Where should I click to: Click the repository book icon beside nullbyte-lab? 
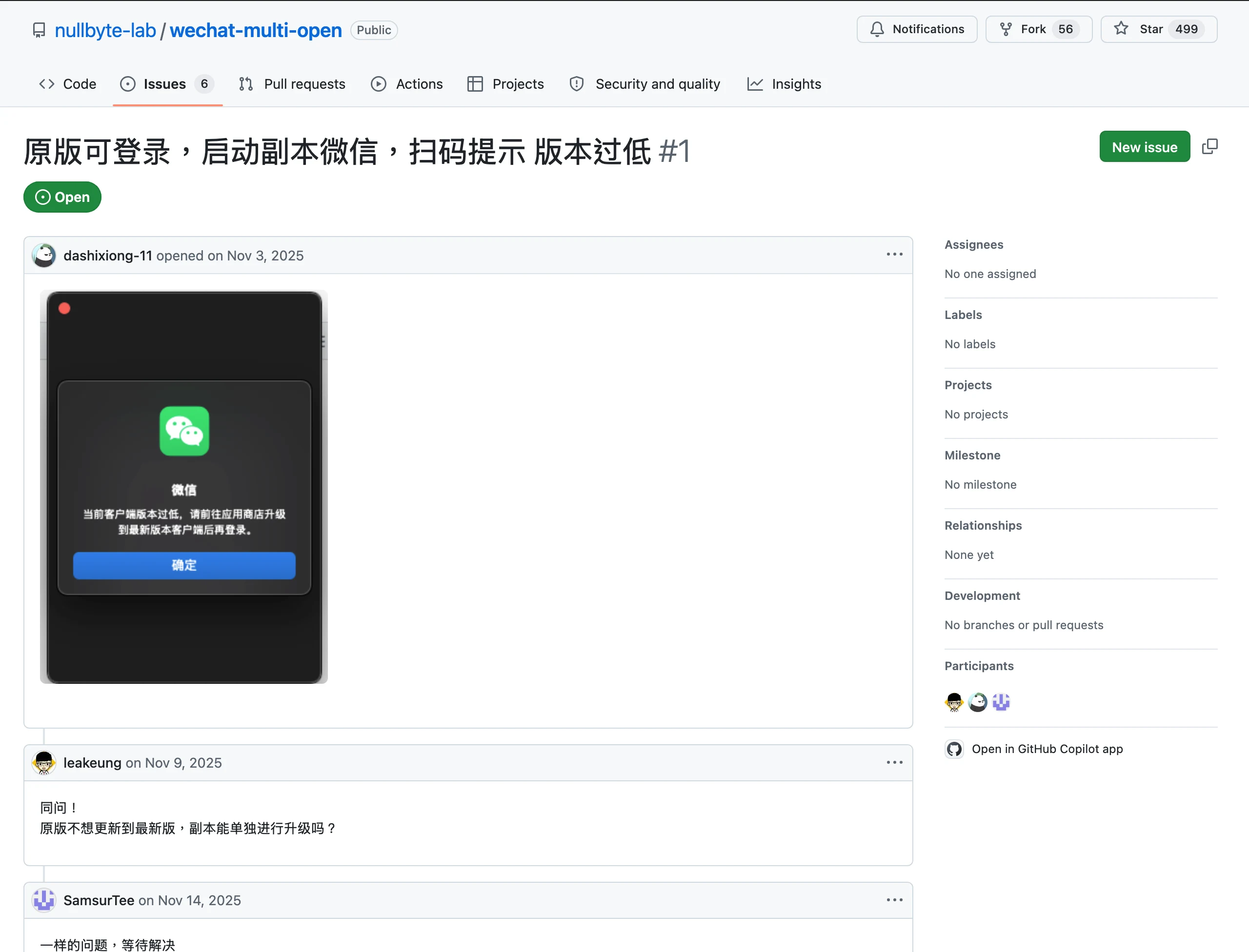click(x=39, y=30)
